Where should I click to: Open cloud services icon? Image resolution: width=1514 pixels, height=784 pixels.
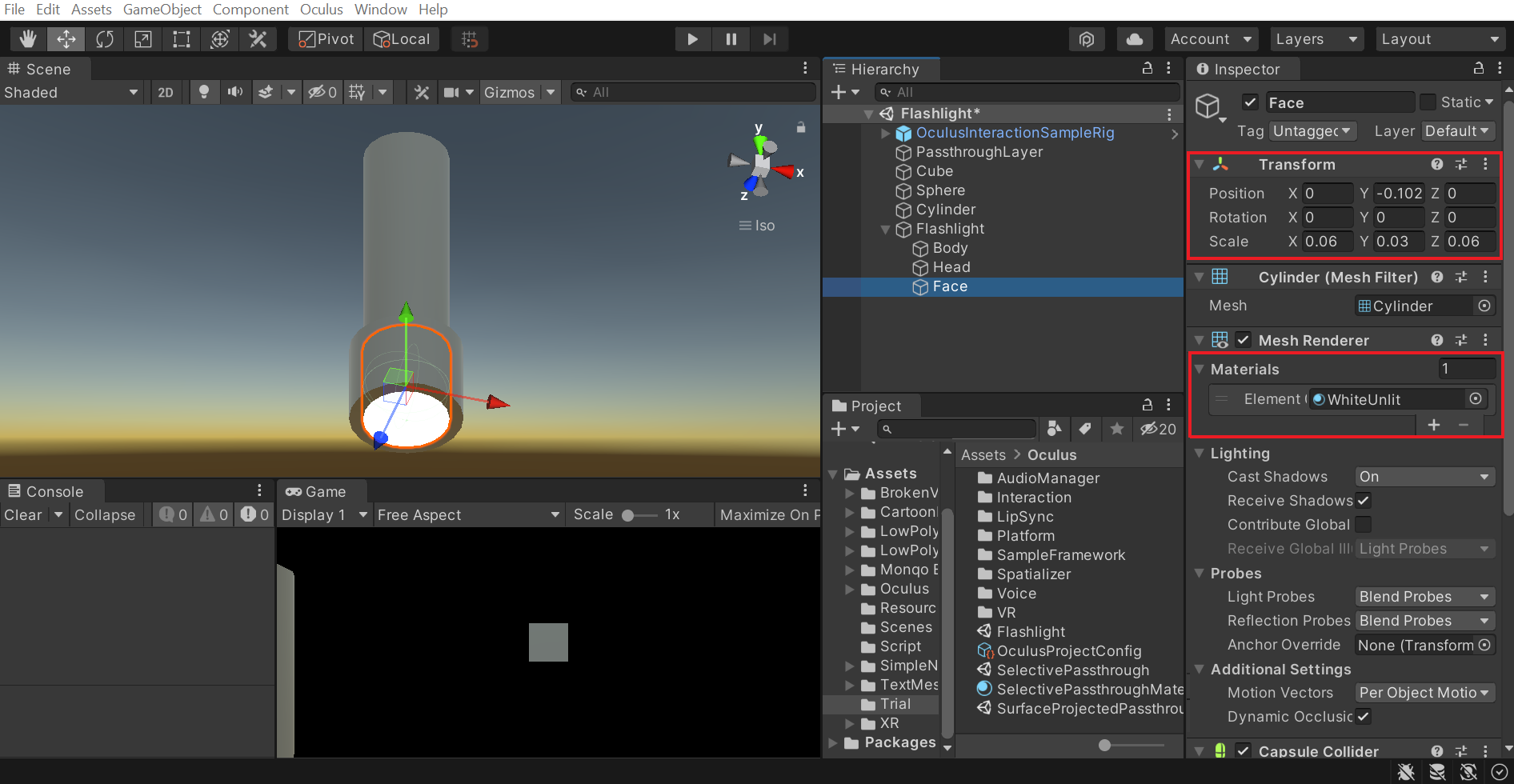(x=1134, y=39)
